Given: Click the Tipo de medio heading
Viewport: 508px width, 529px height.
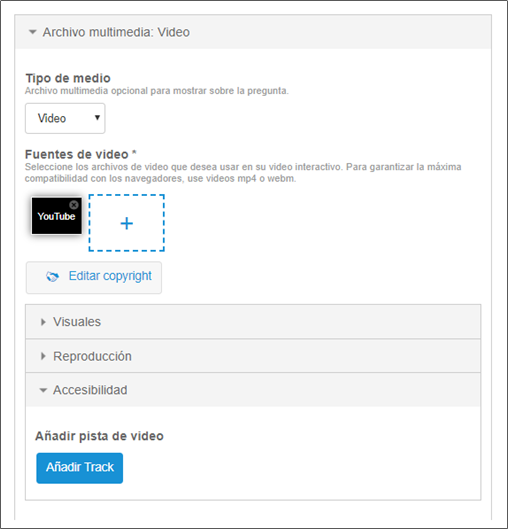Looking at the screenshot, I should tap(68, 78).
